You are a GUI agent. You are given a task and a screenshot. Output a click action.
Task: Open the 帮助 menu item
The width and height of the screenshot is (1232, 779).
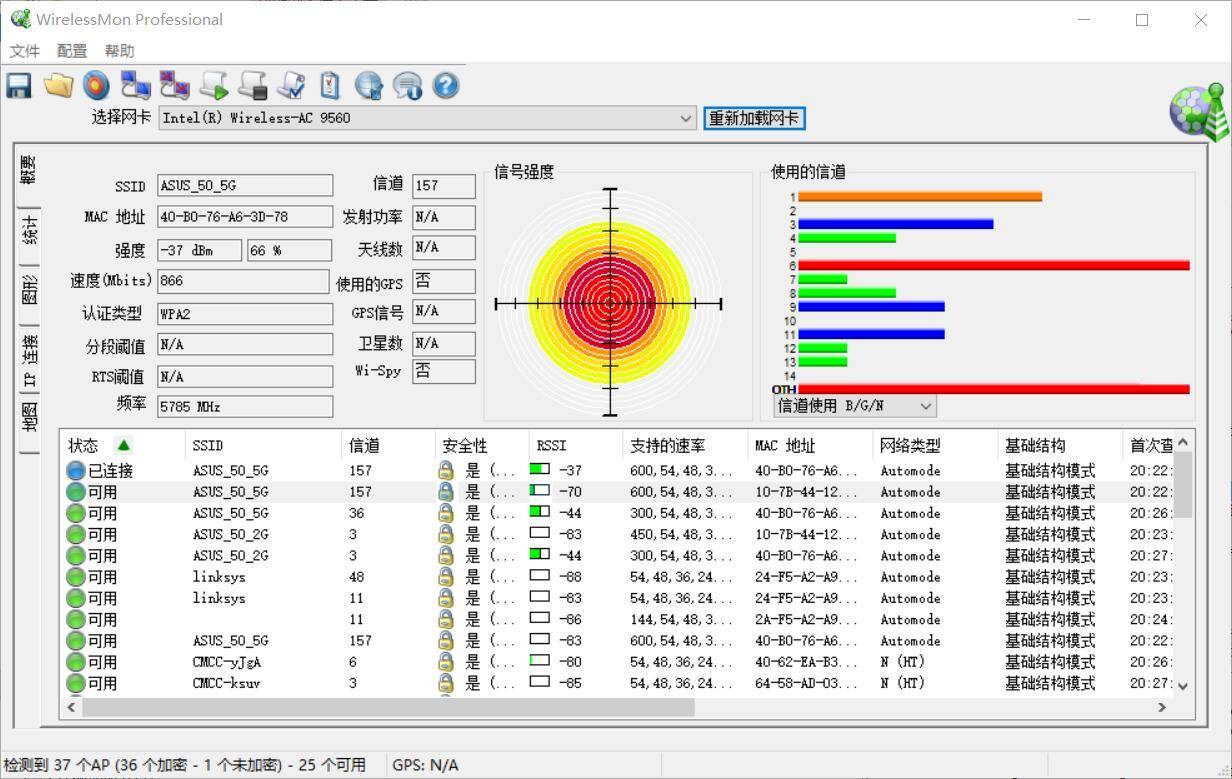(119, 50)
